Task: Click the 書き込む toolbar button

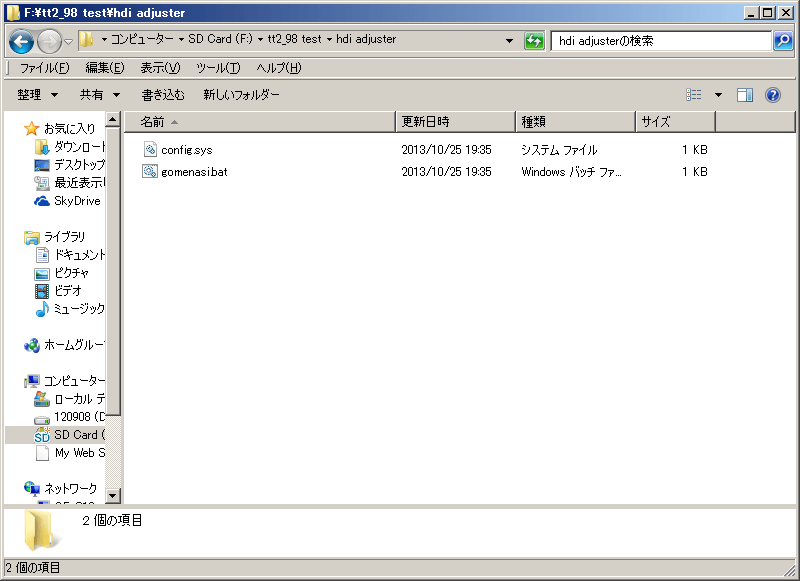Action: click(163, 95)
